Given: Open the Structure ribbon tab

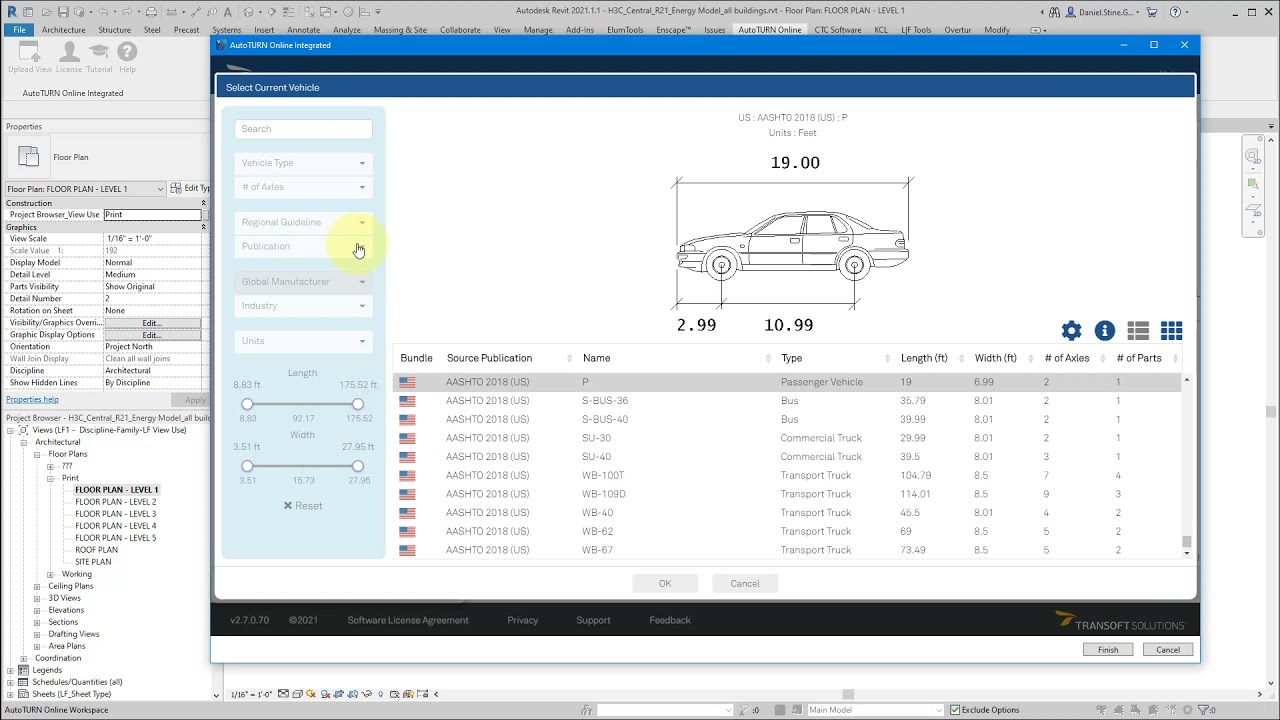Looking at the screenshot, I should click(114, 30).
